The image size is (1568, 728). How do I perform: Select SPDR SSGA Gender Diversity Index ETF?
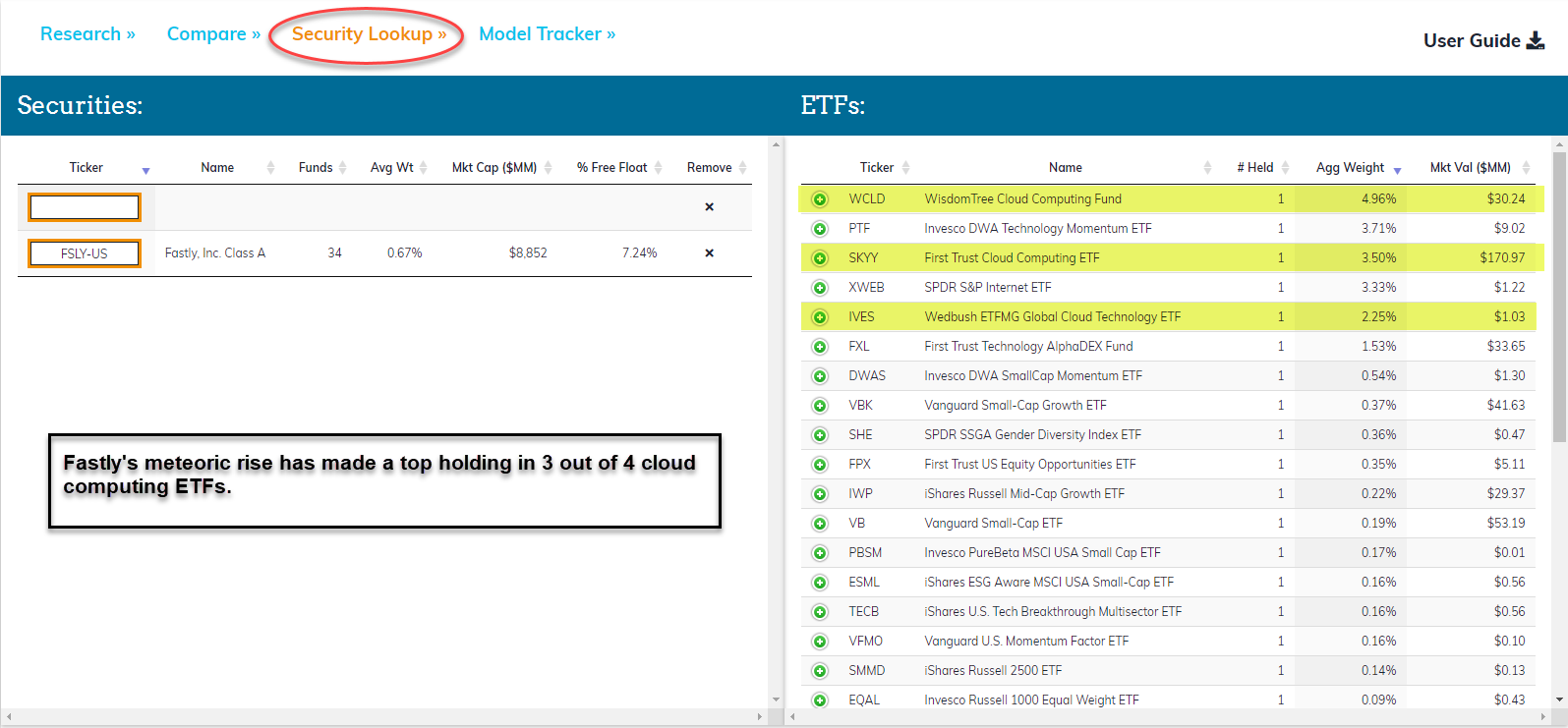click(x=1032, y=435)
